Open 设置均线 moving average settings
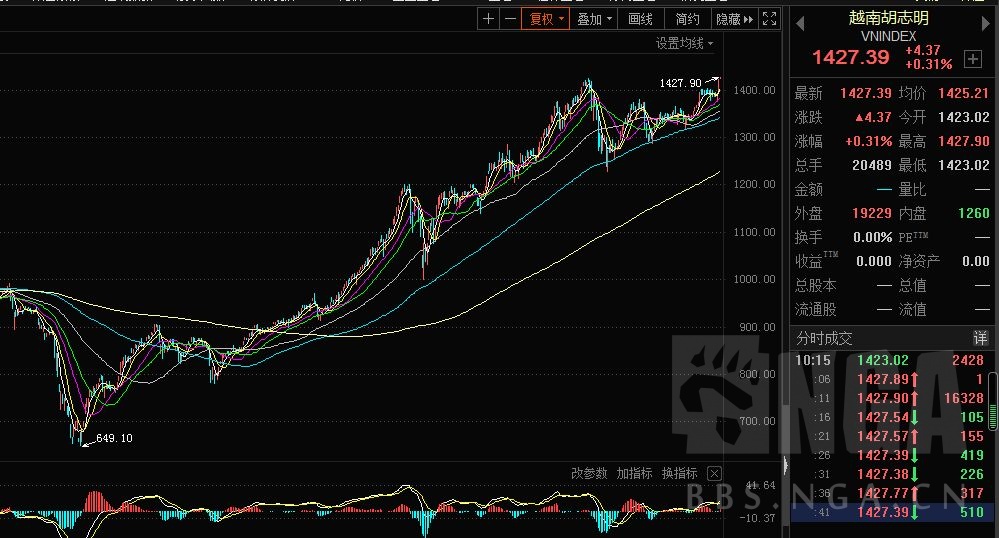 click(684, 43)
